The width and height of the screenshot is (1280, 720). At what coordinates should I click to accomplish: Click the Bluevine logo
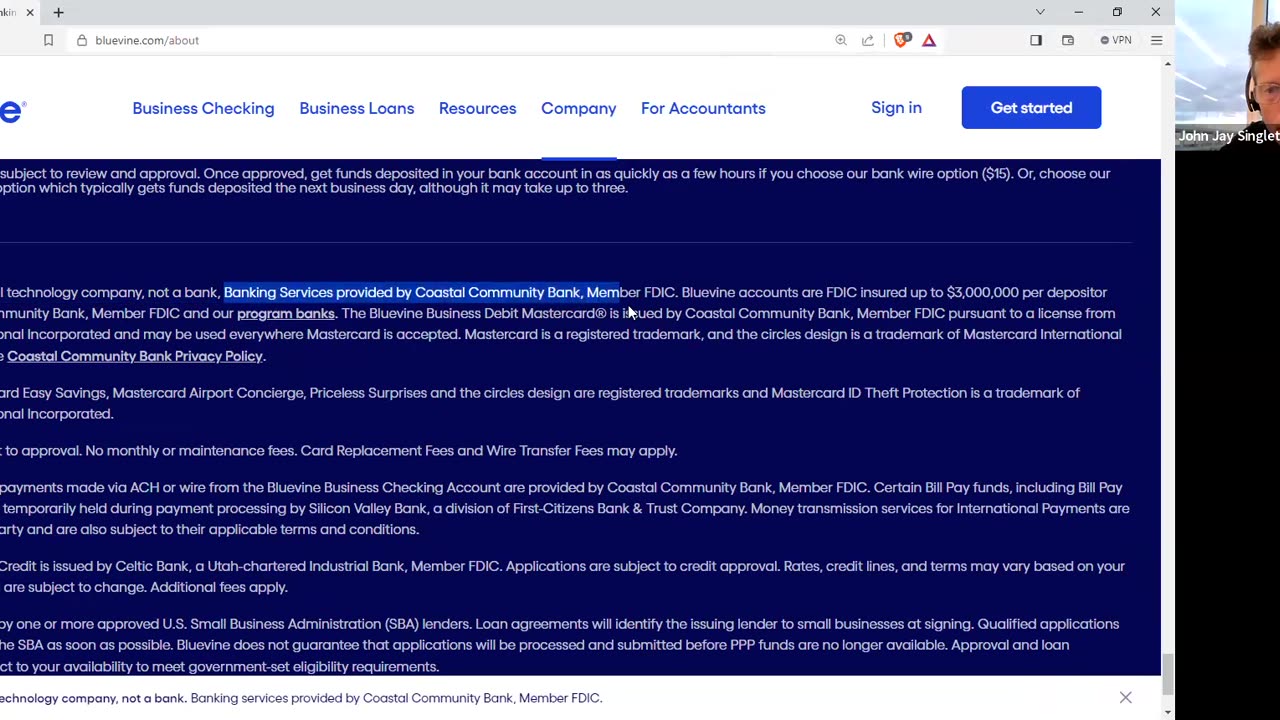(12, 111)
